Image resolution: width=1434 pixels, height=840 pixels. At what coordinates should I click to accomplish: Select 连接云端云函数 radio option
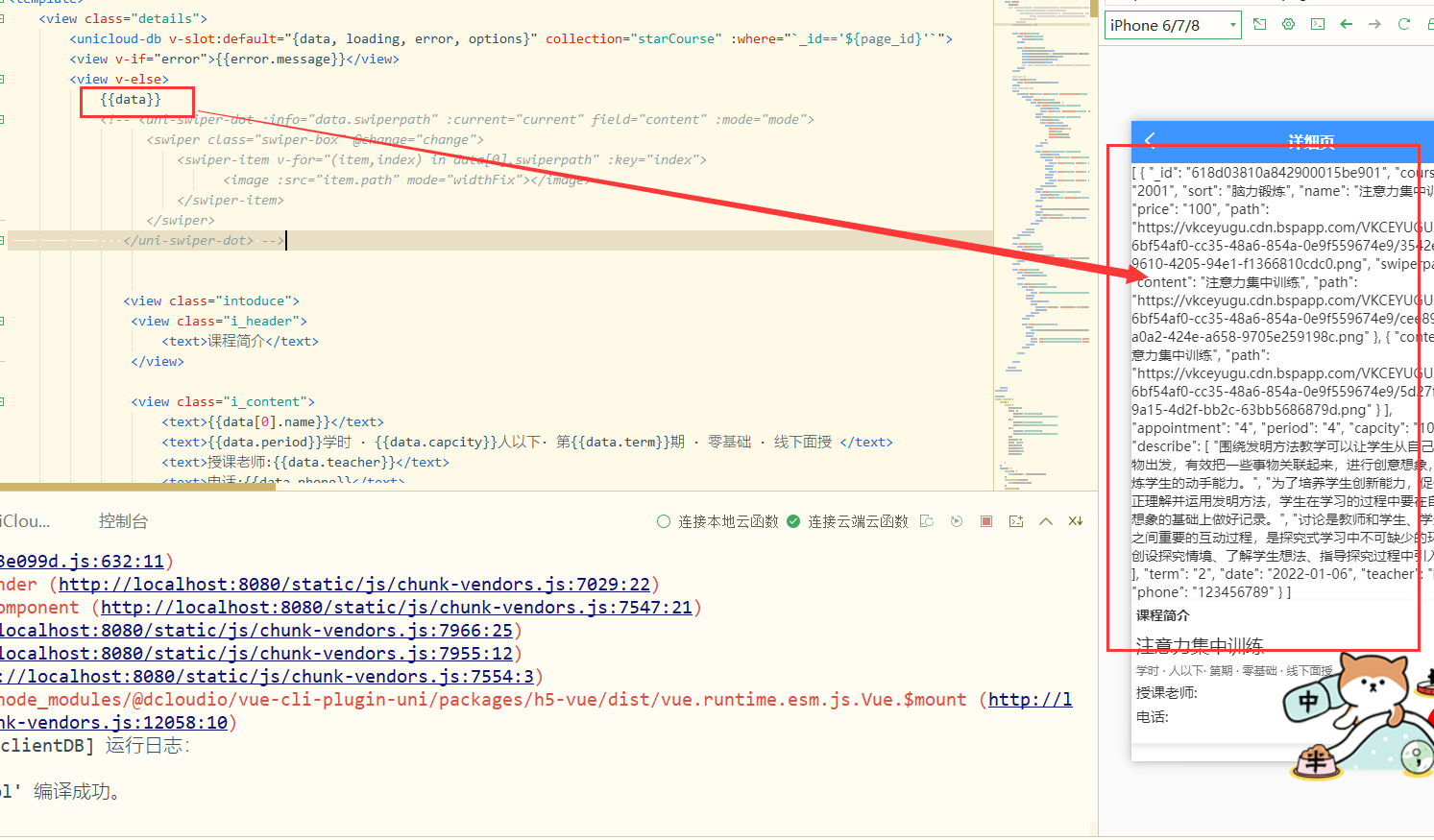coord(793,521)
